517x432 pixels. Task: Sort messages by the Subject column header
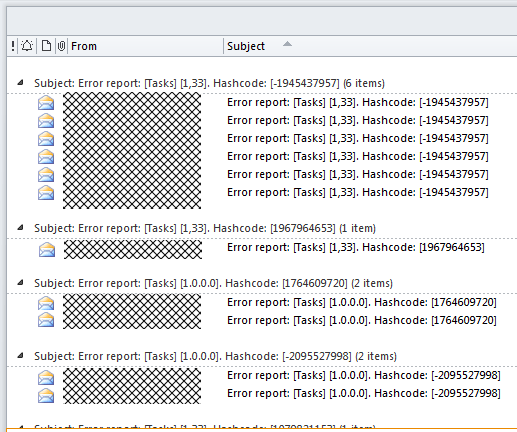(246, 46)
